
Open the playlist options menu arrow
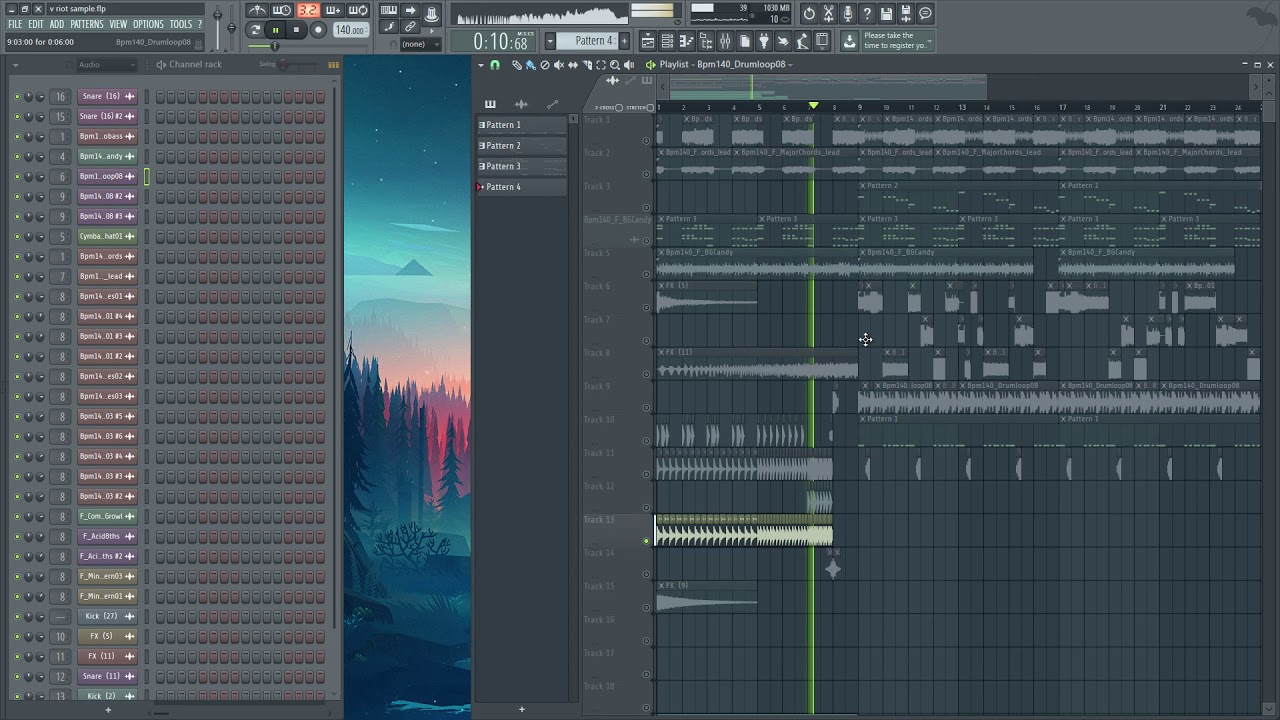481,64
